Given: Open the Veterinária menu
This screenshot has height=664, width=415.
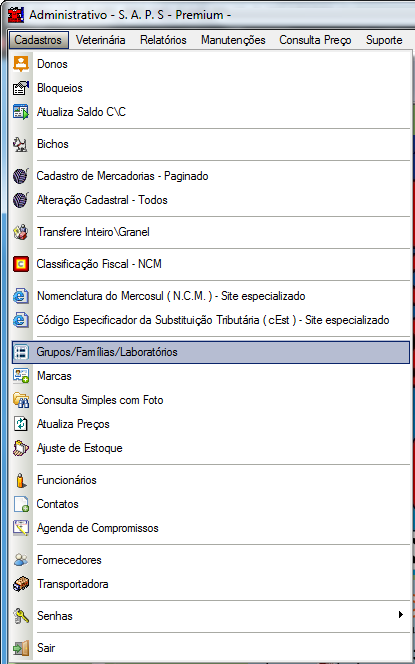Looking at the screenshot, I should [100, 40].
